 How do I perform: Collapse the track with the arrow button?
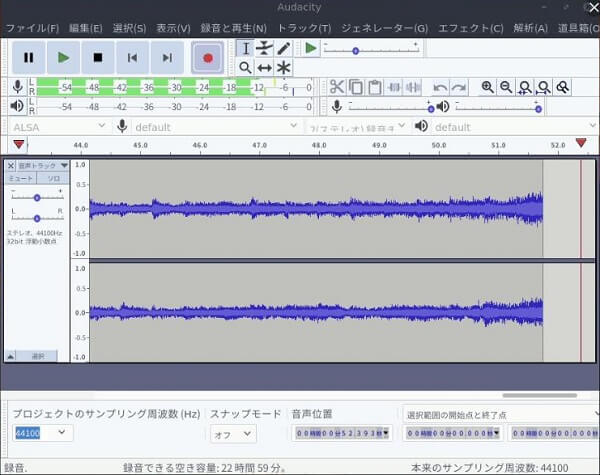pos(11,356)
